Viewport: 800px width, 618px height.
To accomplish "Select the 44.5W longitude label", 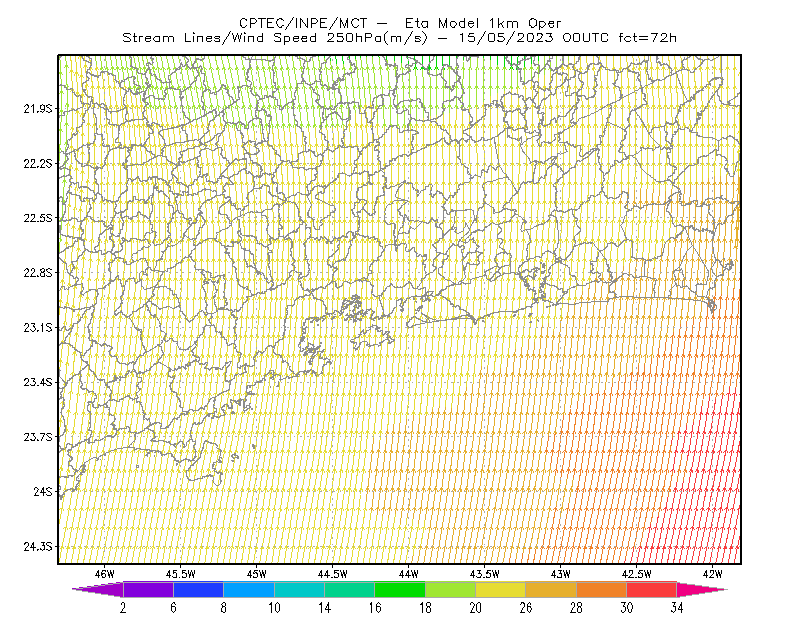I will tap(333, 574).
